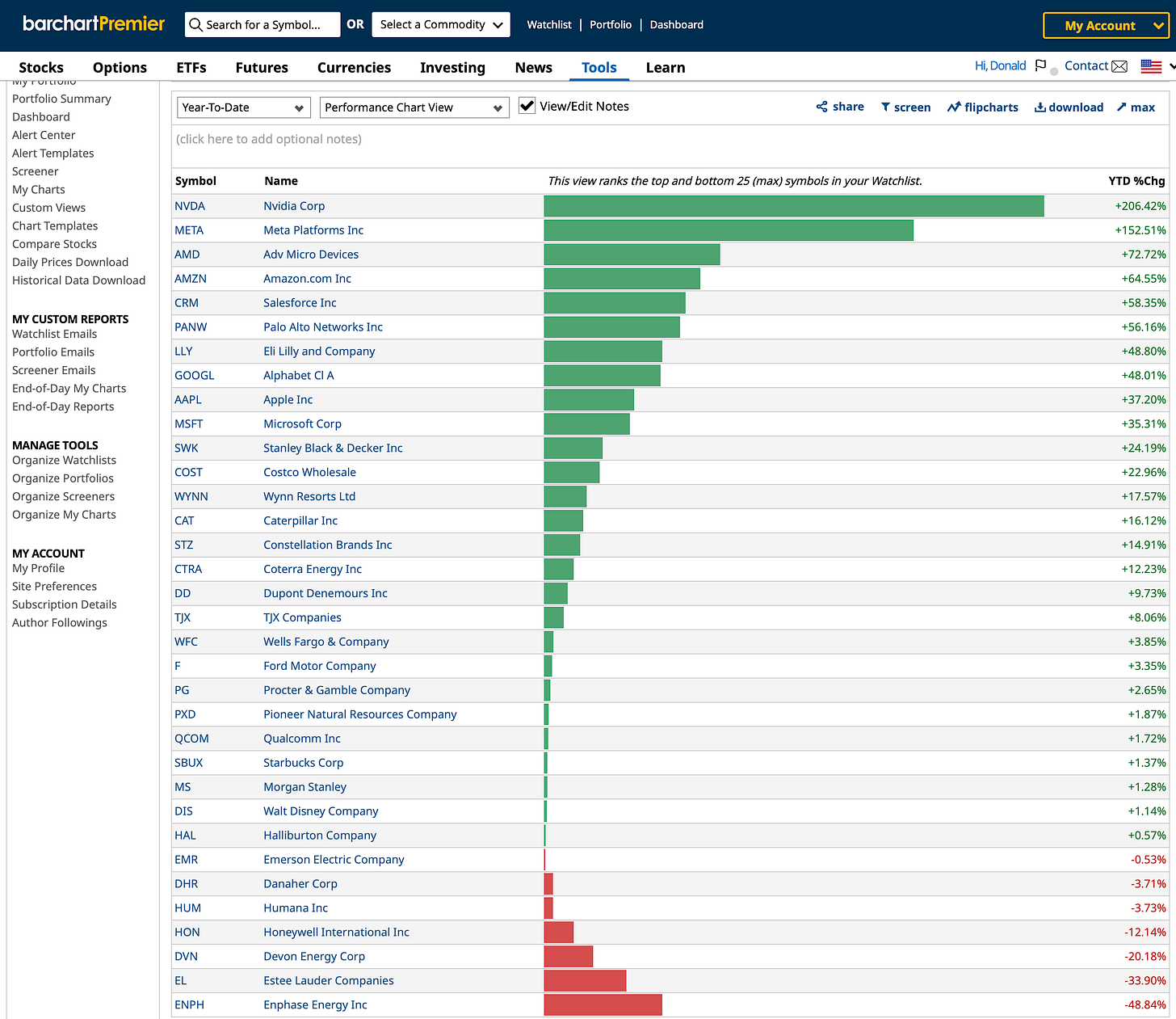Click the YTD %Chg column header
Image resolution: width=1176 pixels, height=1019 pixels.
click(x=1137, y=181)
